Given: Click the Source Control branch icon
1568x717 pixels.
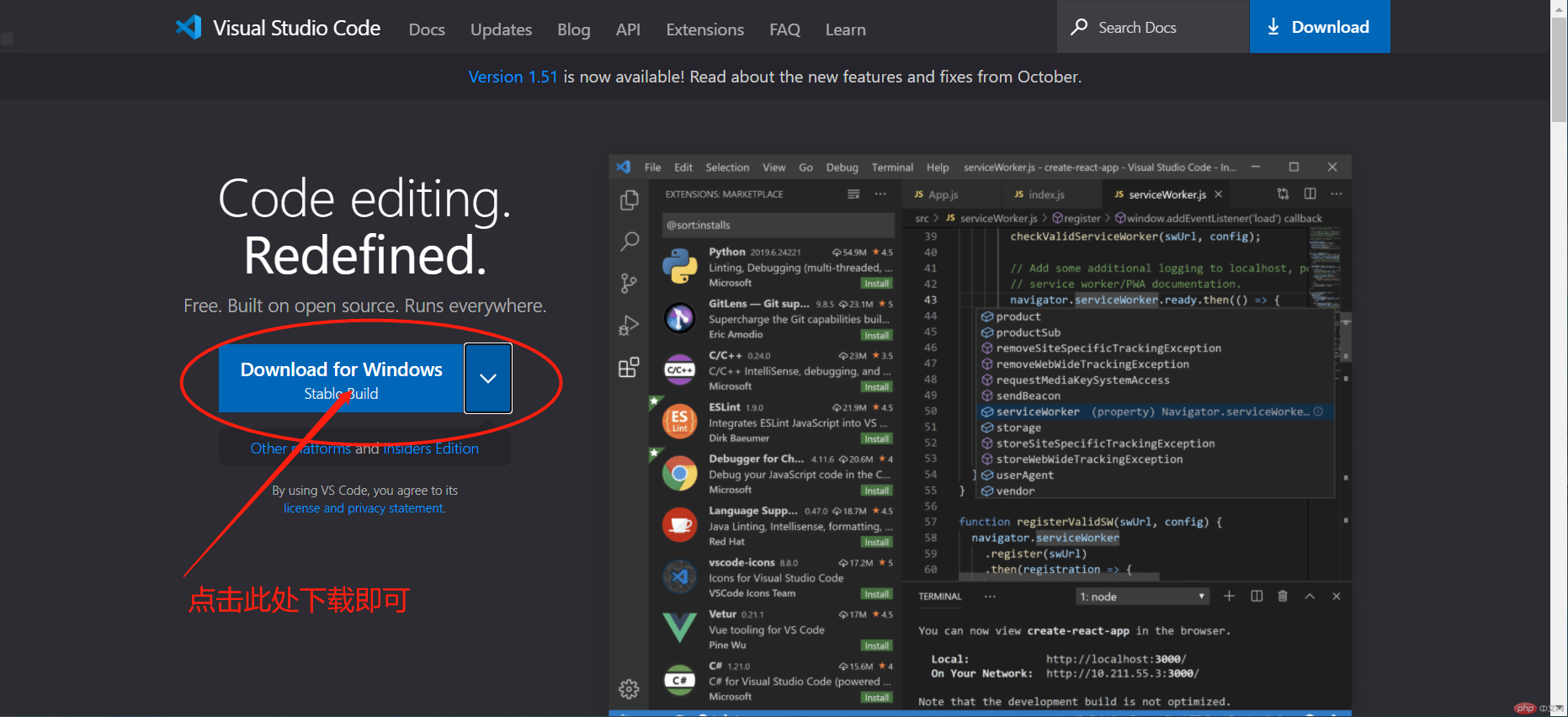Looking at the screenshot, I should 629,283.
